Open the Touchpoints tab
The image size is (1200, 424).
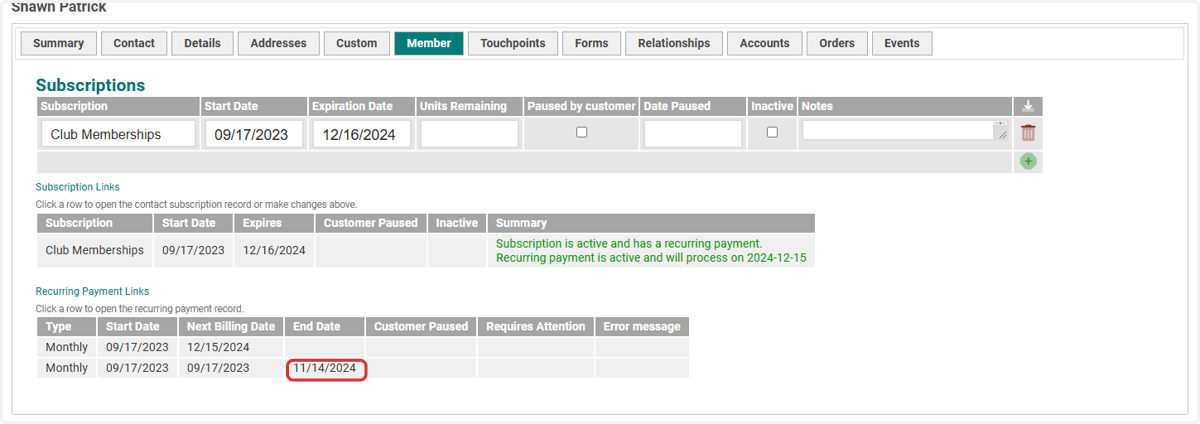513,43
